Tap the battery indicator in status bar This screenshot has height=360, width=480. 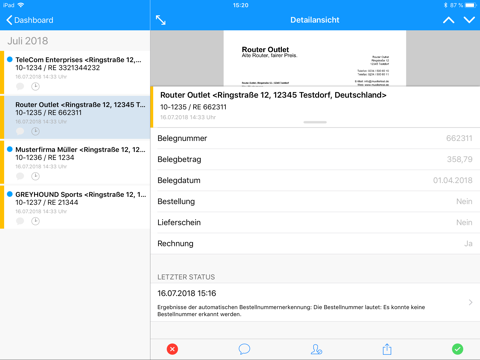471,5
